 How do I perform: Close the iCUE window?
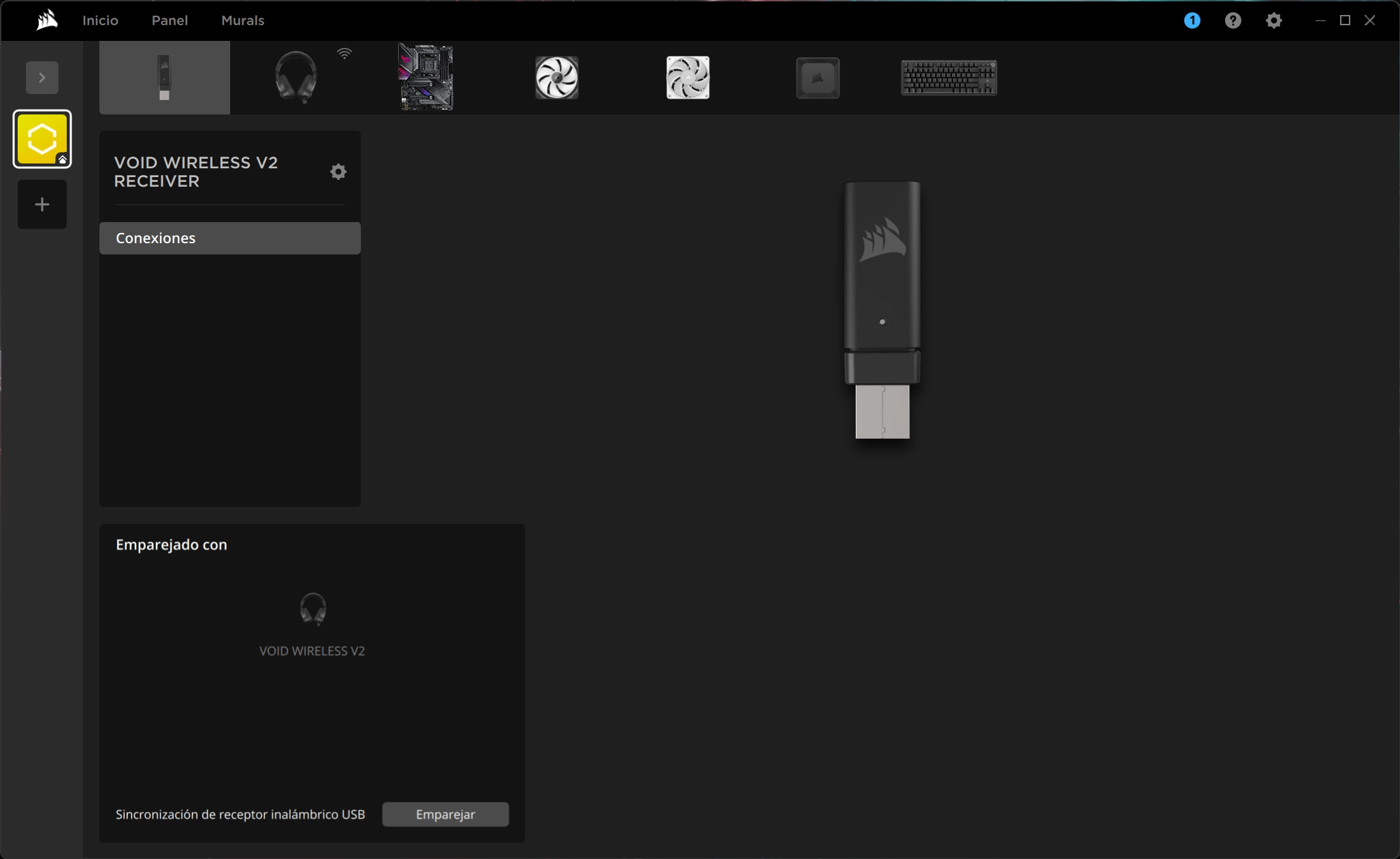click(1370, 20)
